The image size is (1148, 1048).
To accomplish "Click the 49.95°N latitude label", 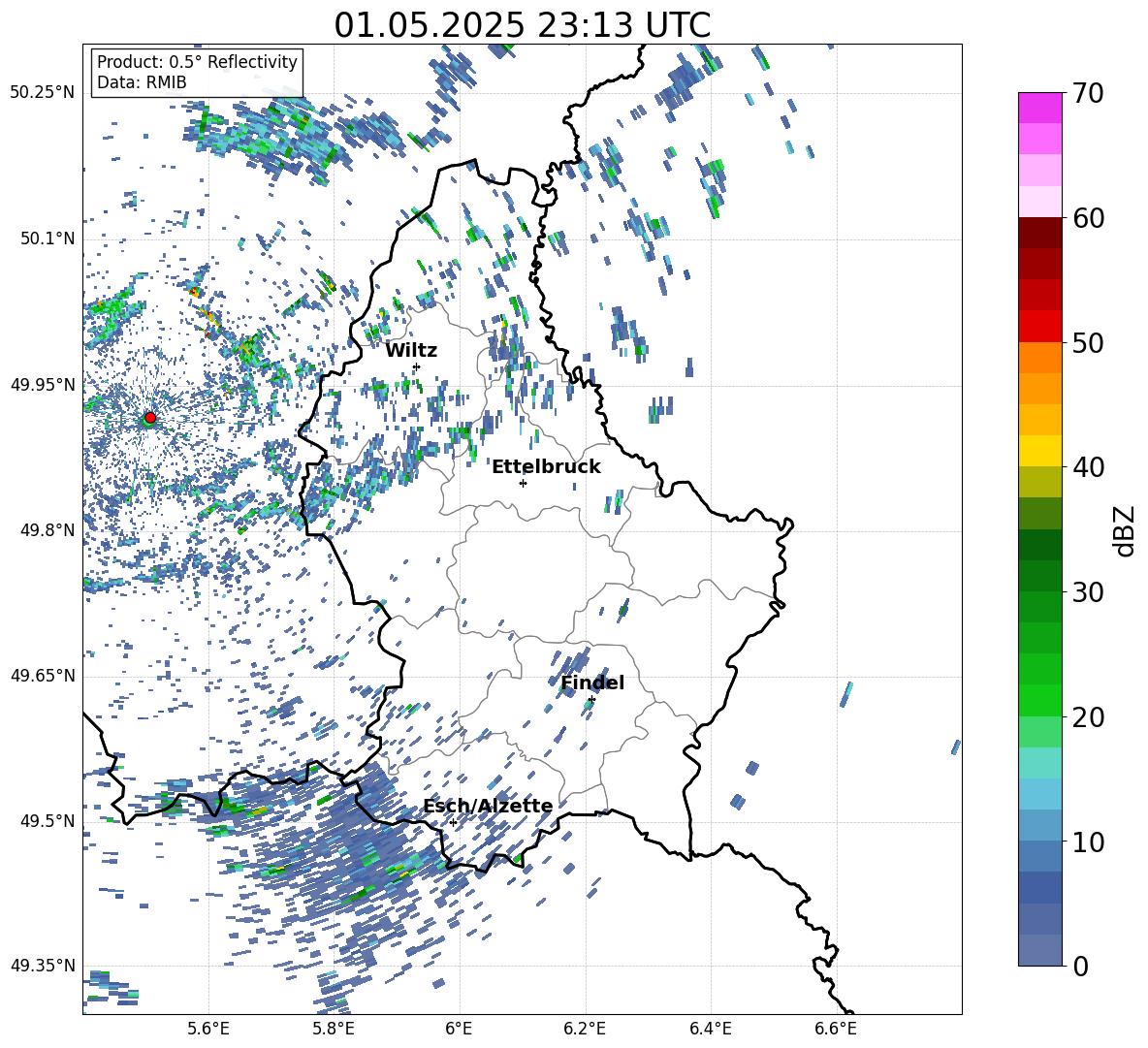I will (x=43, y=384).
